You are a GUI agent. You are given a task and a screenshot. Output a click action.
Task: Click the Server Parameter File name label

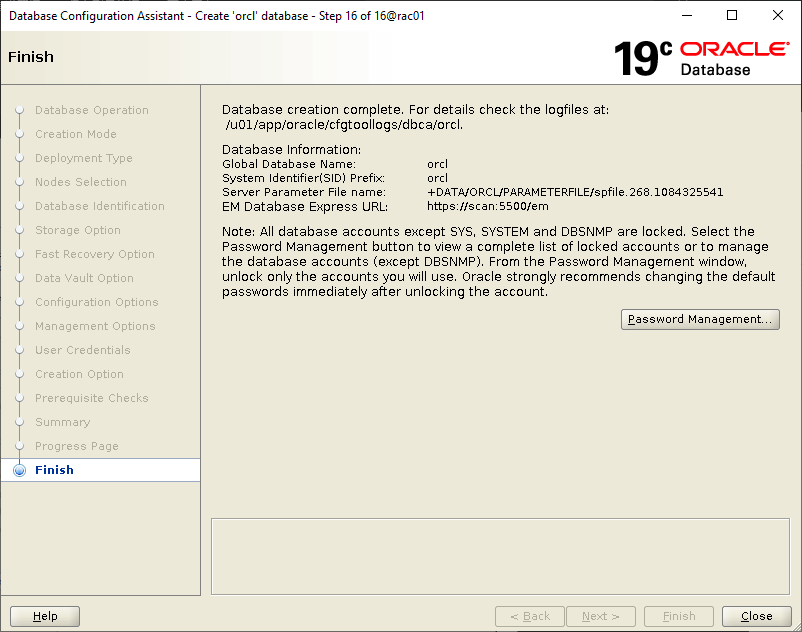(x=304, y=192)
